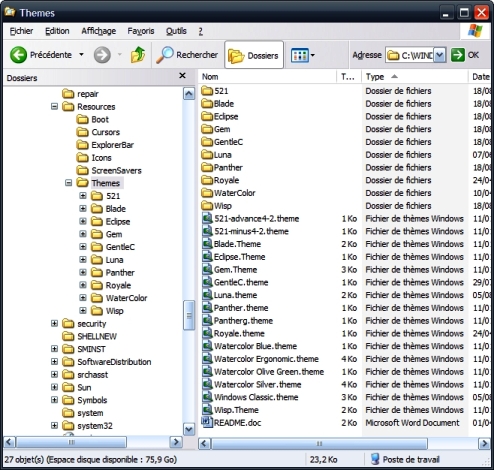Select the Wisp folder icon in file list
Screen dimensions: 494x470
(x=207, y=205)
